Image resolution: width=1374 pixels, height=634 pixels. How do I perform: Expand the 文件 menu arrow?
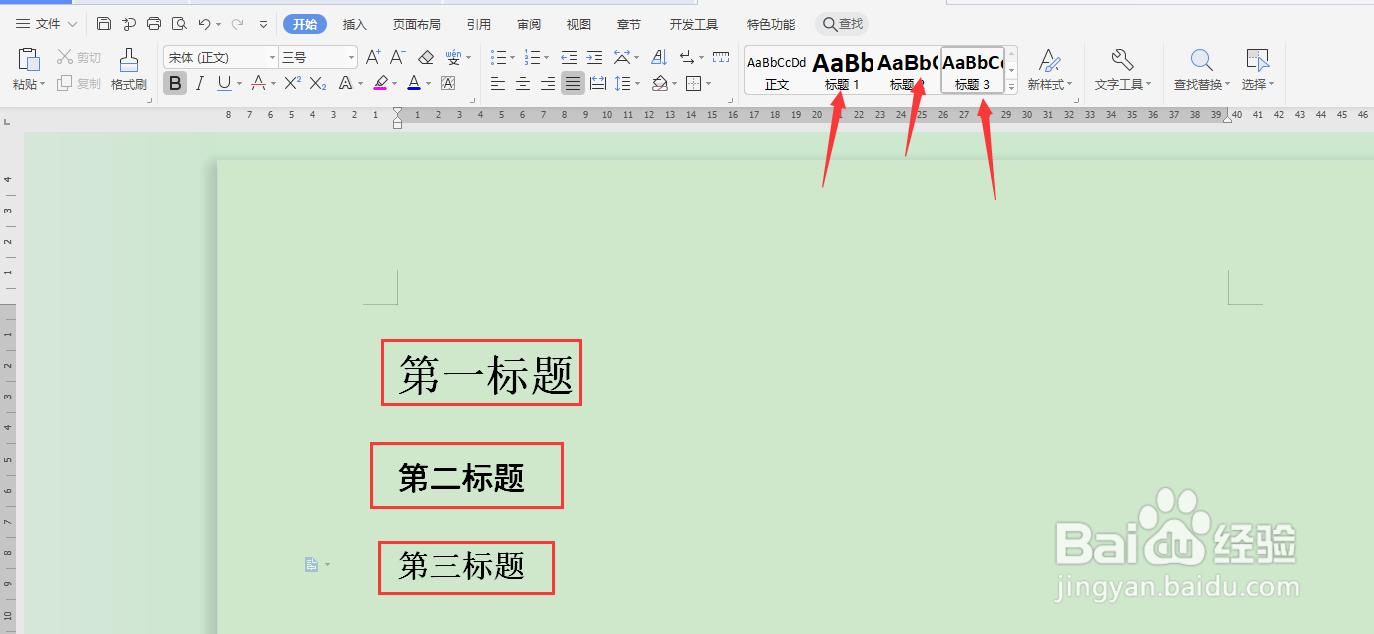[72, 24]
